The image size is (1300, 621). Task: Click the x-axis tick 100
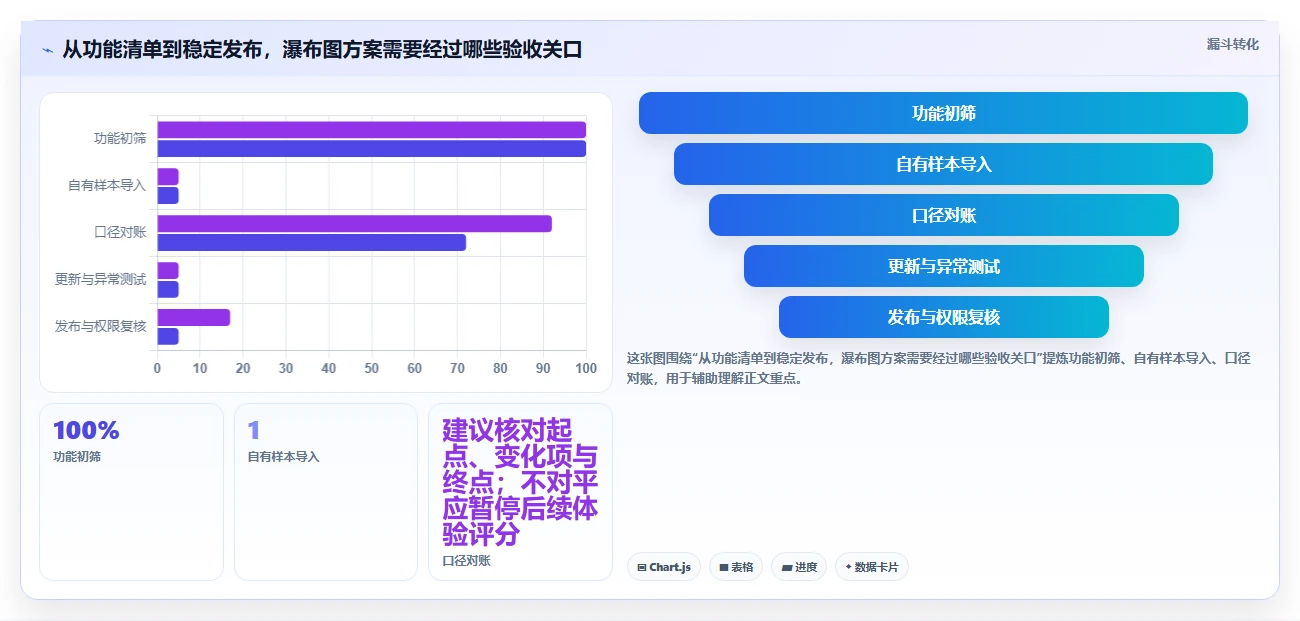[586, 368]
